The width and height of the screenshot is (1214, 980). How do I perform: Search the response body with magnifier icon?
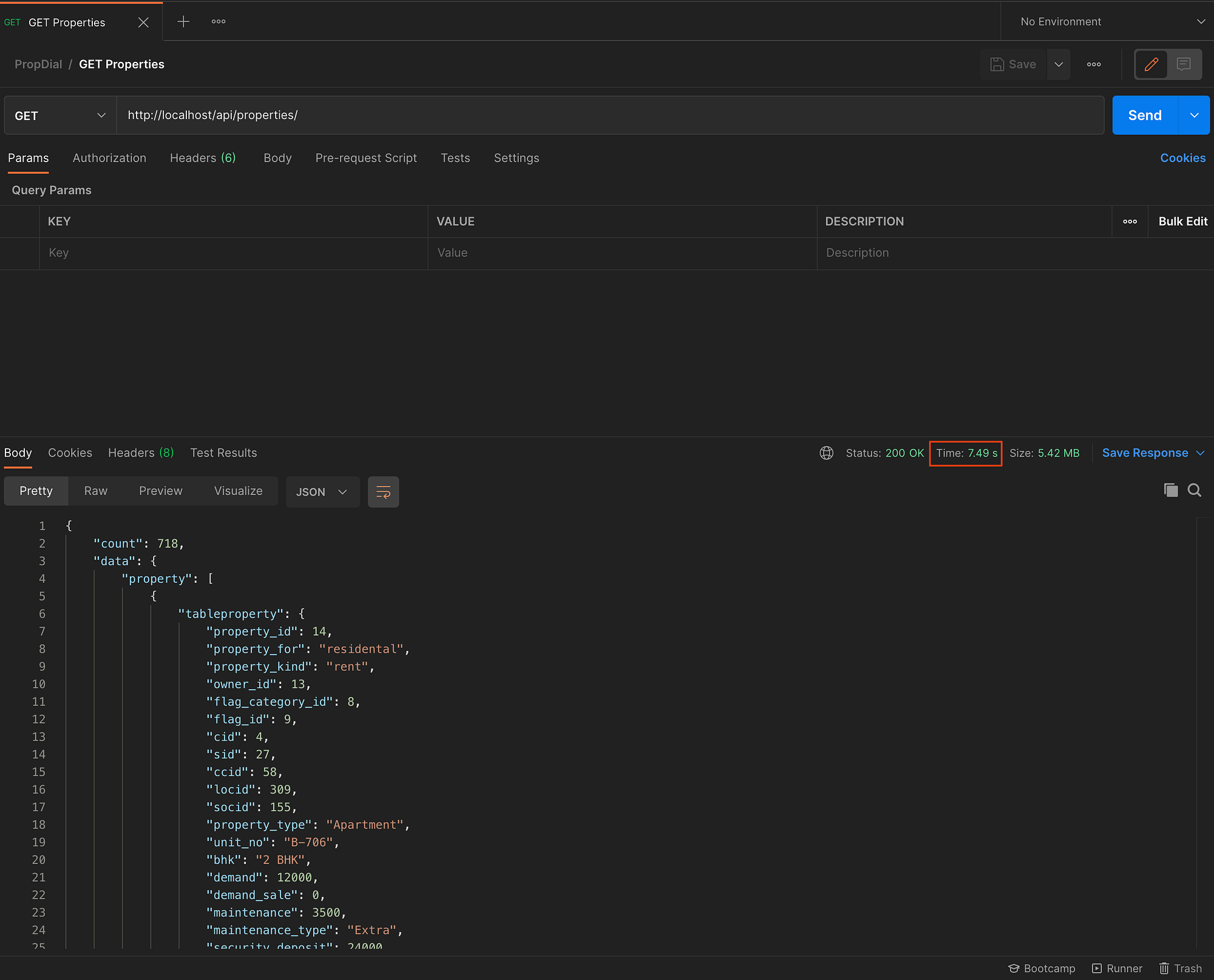(1194, 490)
